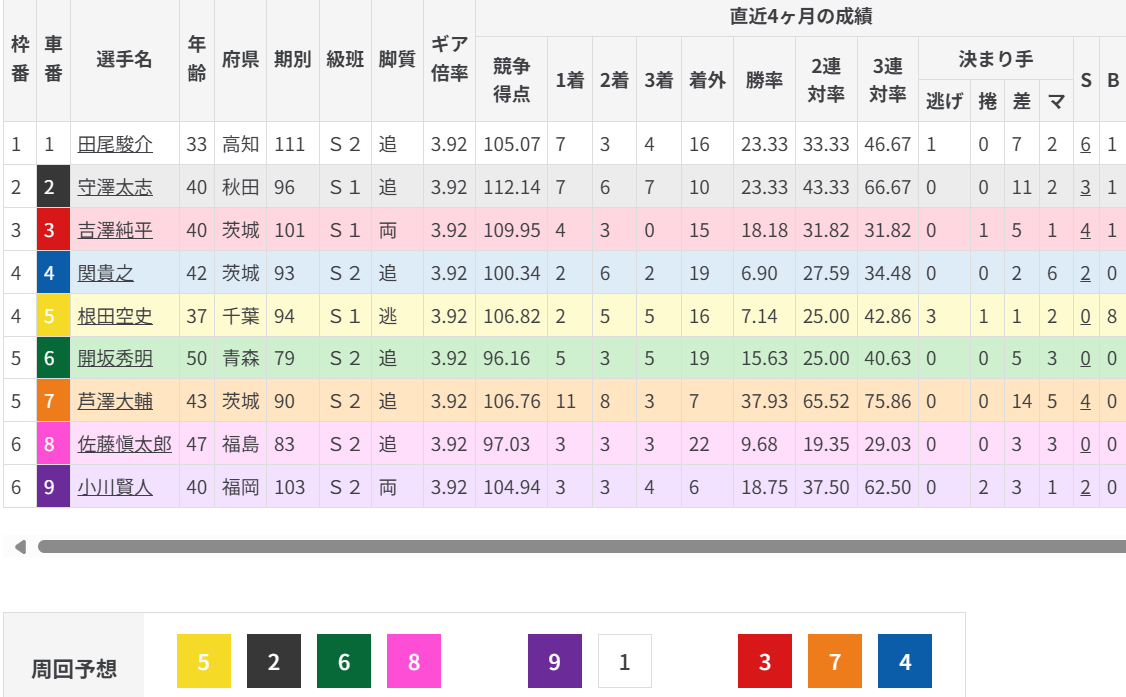Click blue number 4 badge in lap prediction
The height and width of the screenshot is (697, 1126).
tap(905, 661)
